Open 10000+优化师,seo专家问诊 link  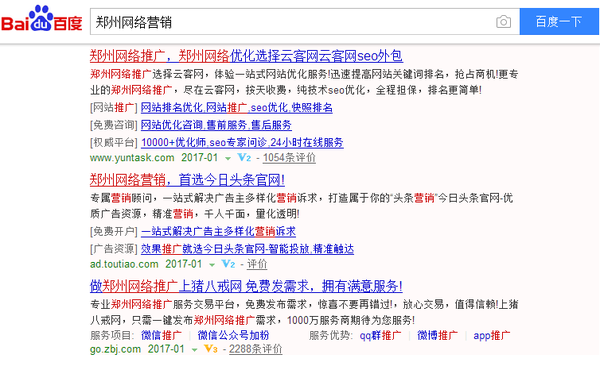(x=242, y=142)
